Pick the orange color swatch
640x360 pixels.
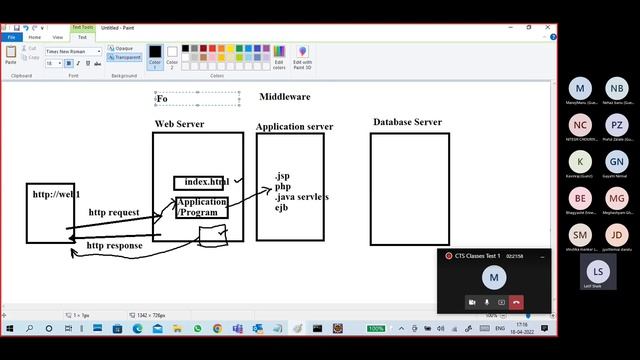(221, 49)
